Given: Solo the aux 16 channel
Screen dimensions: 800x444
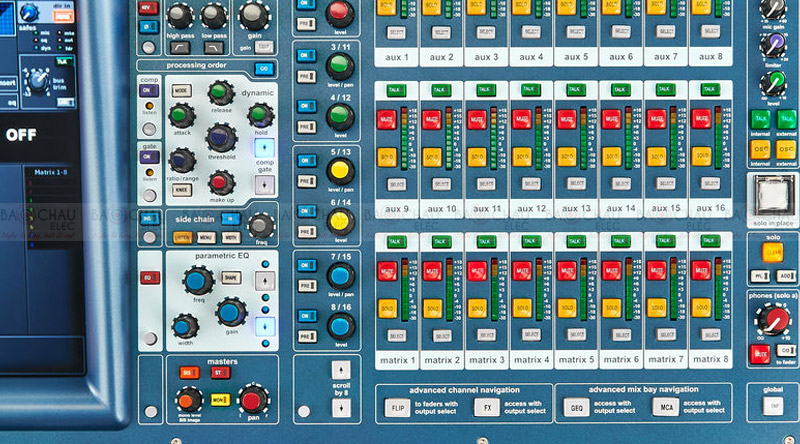Looking at the screenshot, I should point(701,157).
